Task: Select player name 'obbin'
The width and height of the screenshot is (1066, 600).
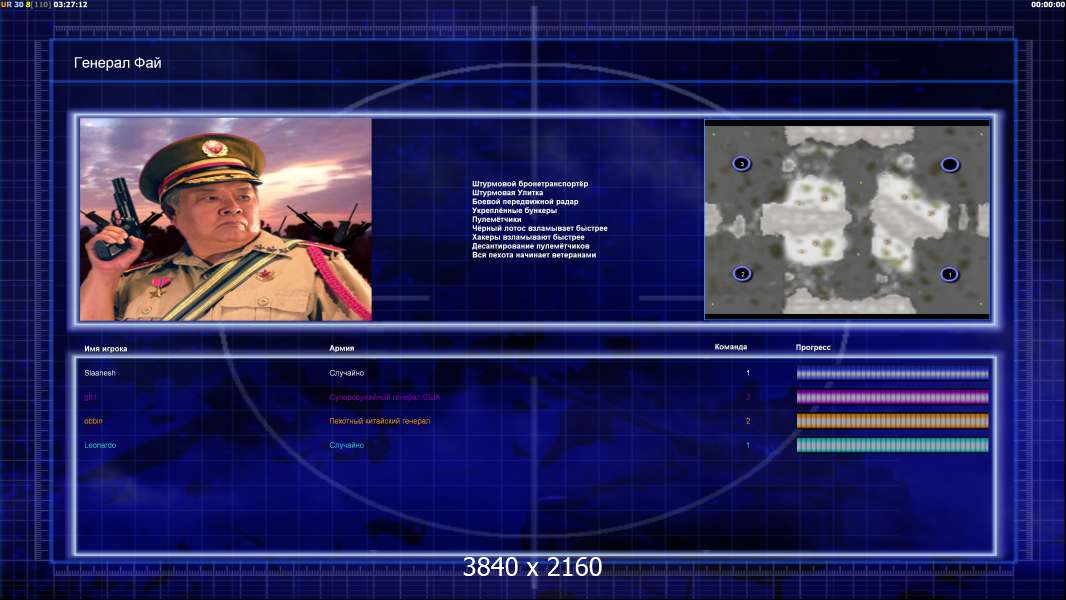Action: click(93, 421)
